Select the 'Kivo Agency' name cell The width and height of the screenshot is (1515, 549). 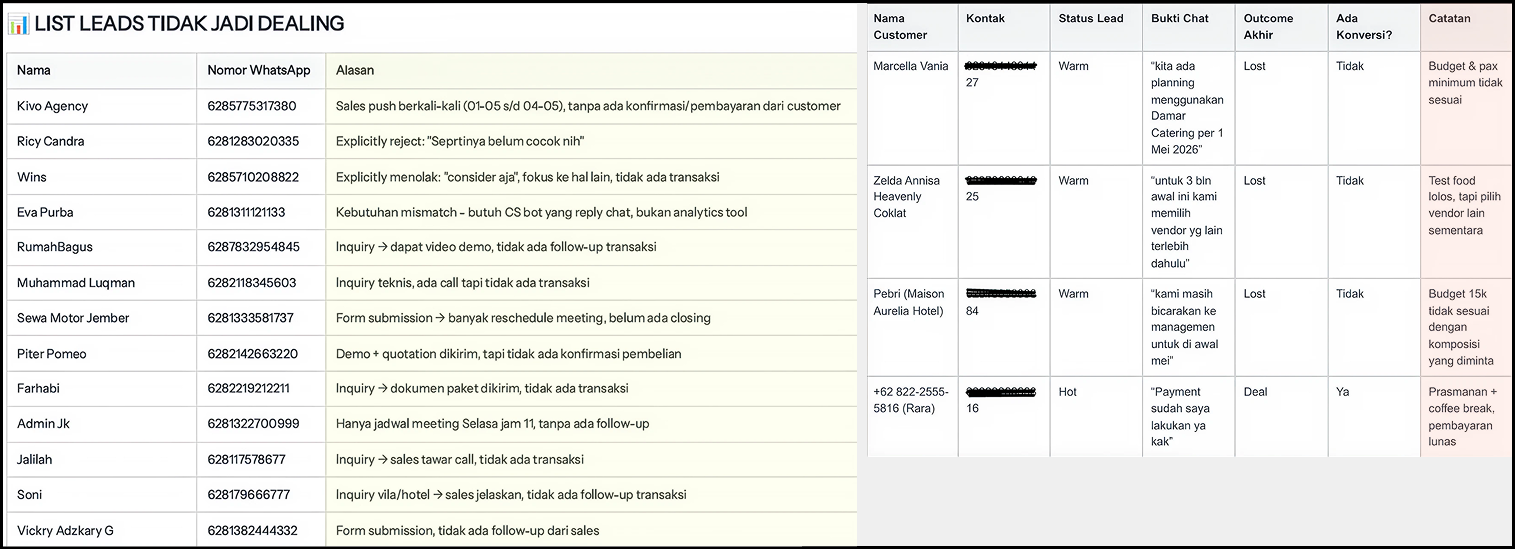[x=101, y=106]
